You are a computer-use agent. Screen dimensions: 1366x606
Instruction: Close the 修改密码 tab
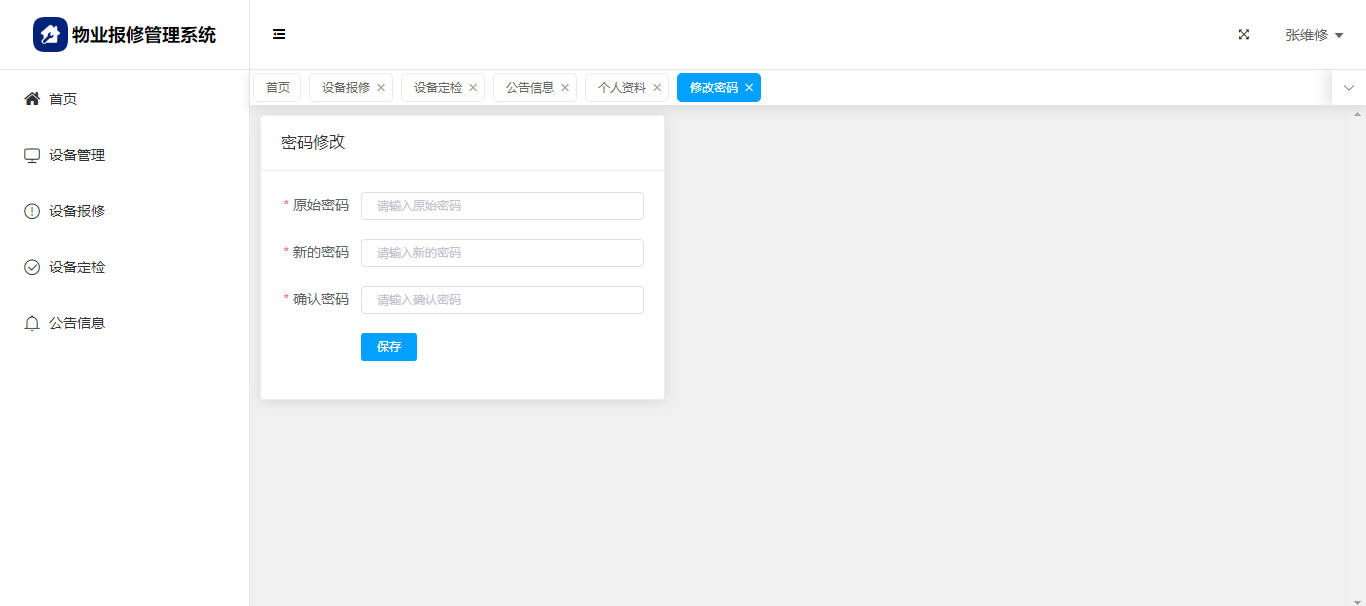(749, 88)
